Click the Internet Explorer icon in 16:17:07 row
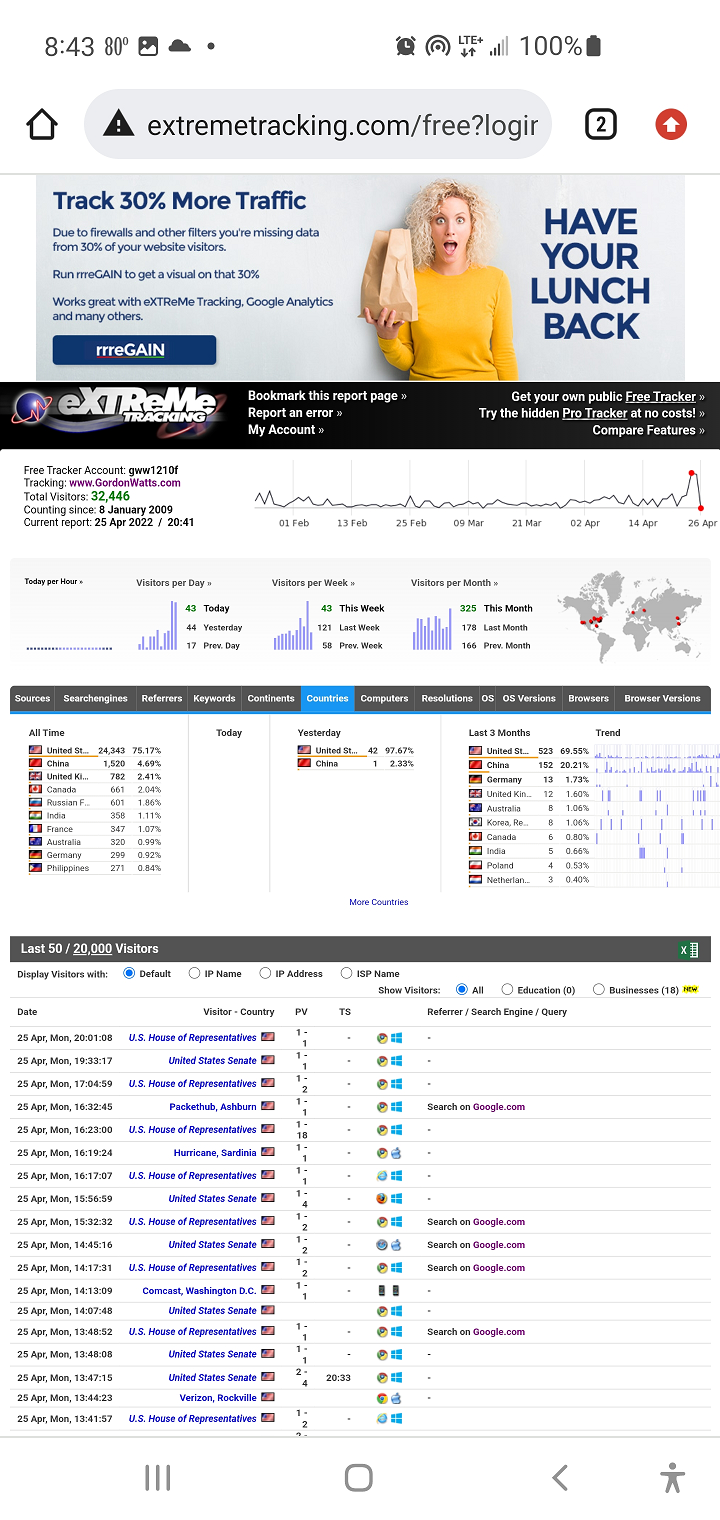Image resolution: width=720 pixels, height=1520 pixels. pos(382,1176)
